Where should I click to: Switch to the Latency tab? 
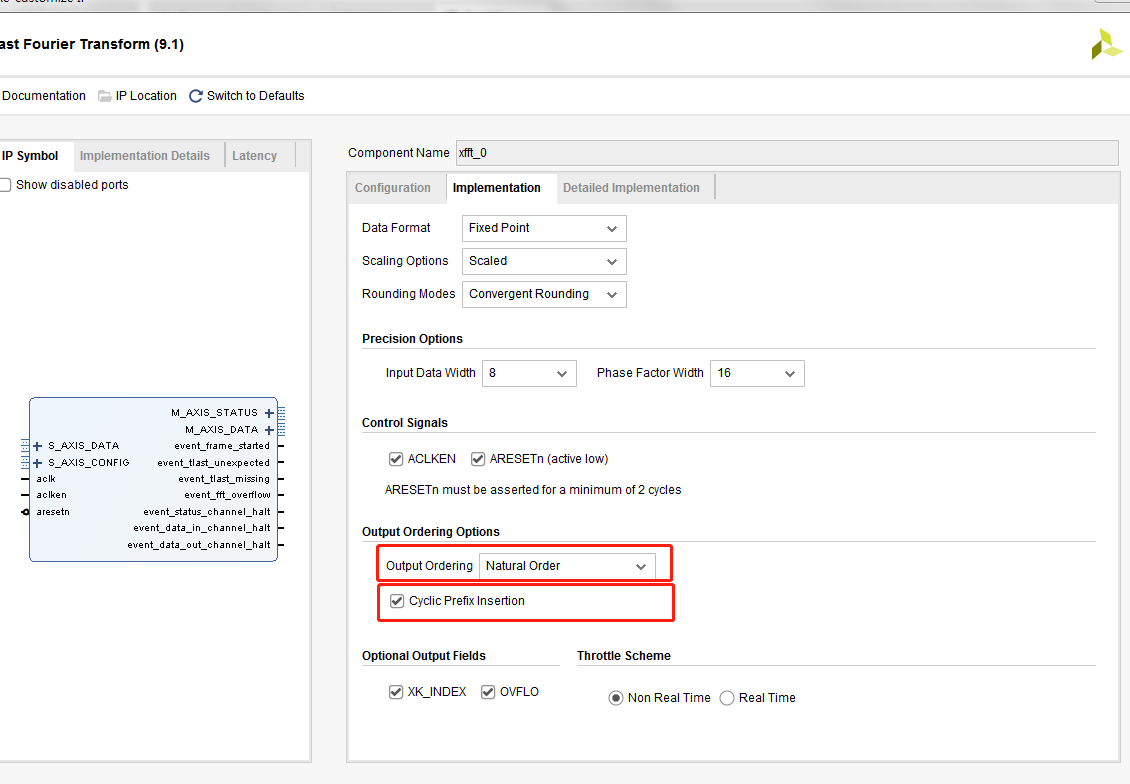coord(254,156)
